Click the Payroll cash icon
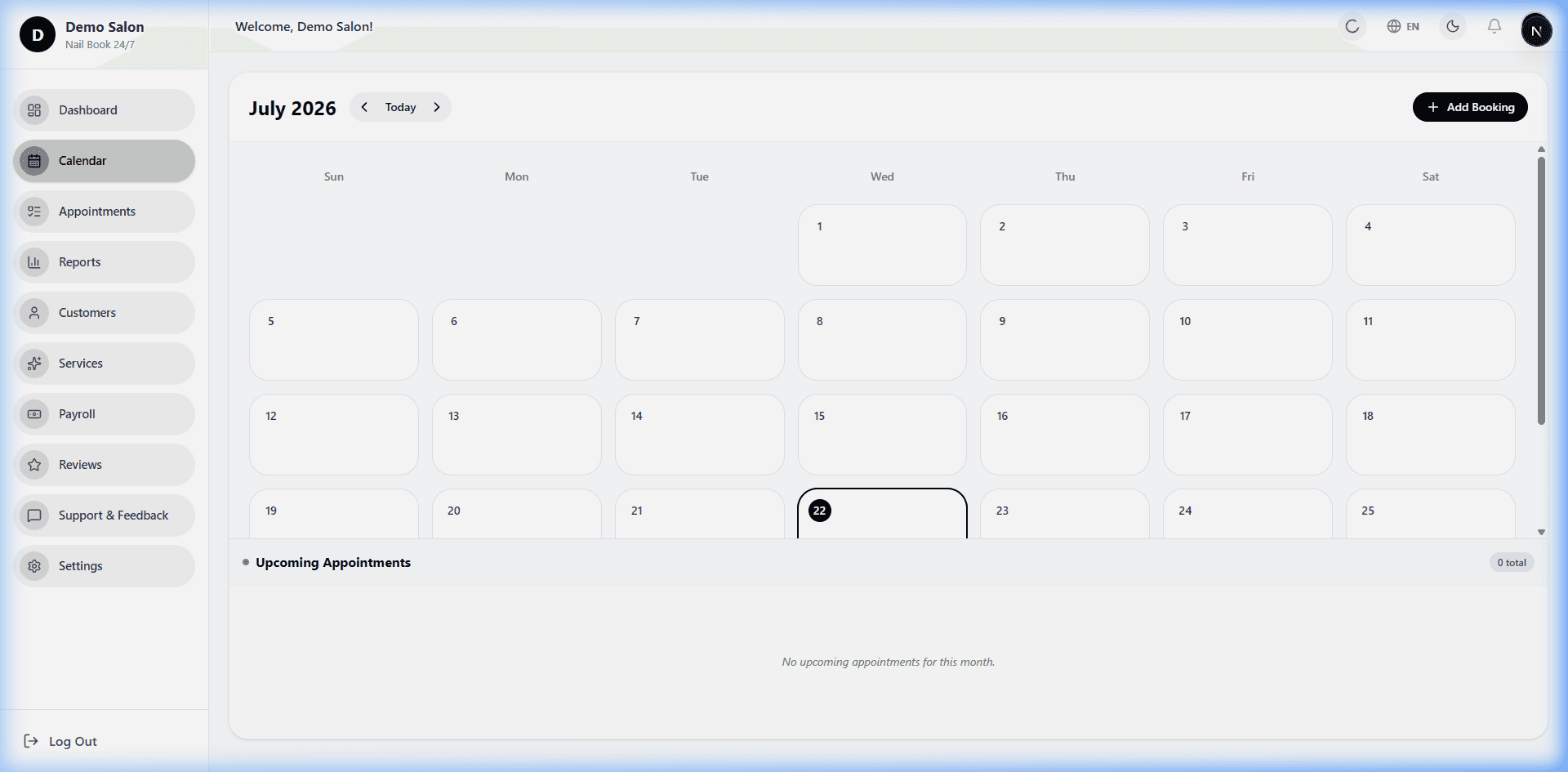The image size is (1568, 772). pyautogui.click(x=34, y=414)
